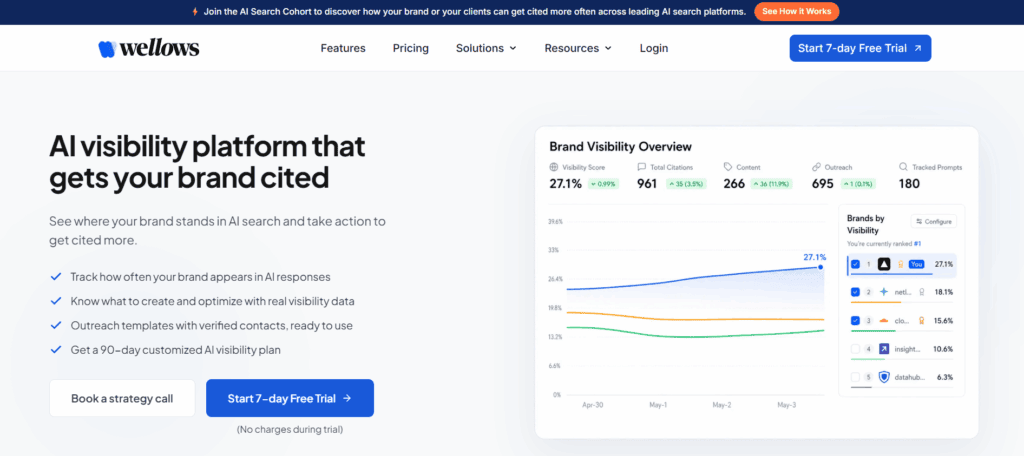Click the checkmark icon beside 'Know what to create'
The image size is (1024, 456).
(56, 301)
